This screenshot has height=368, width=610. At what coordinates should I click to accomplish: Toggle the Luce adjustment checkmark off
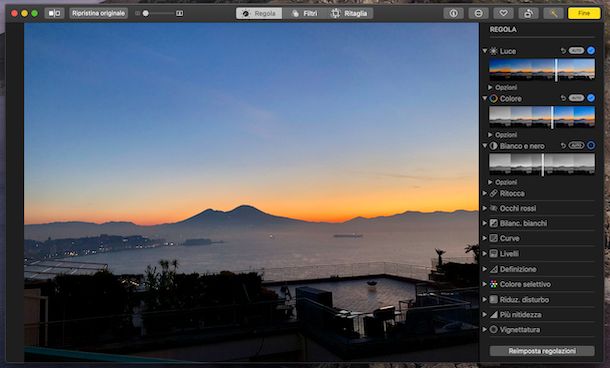591,51
